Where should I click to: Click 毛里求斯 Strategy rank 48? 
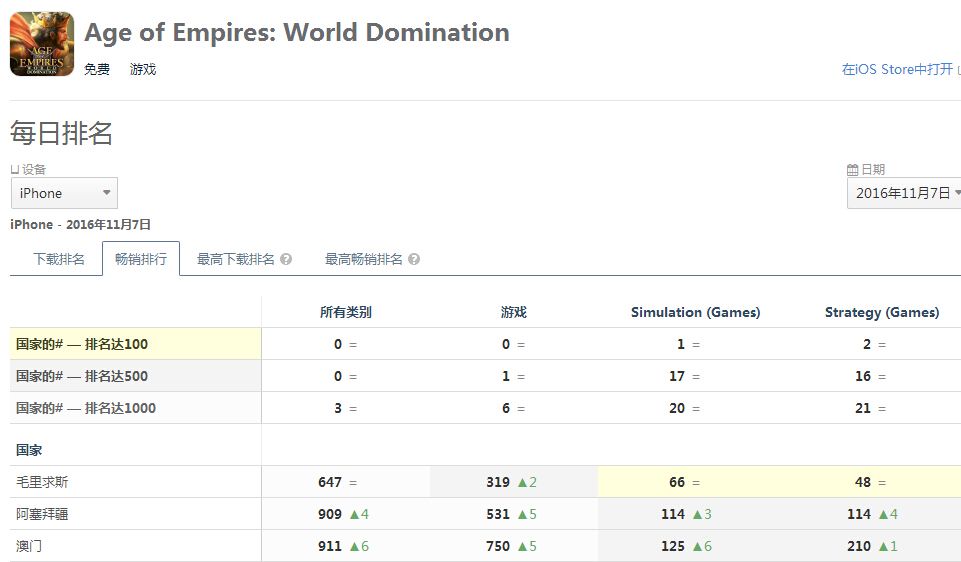tap(863, 482)
